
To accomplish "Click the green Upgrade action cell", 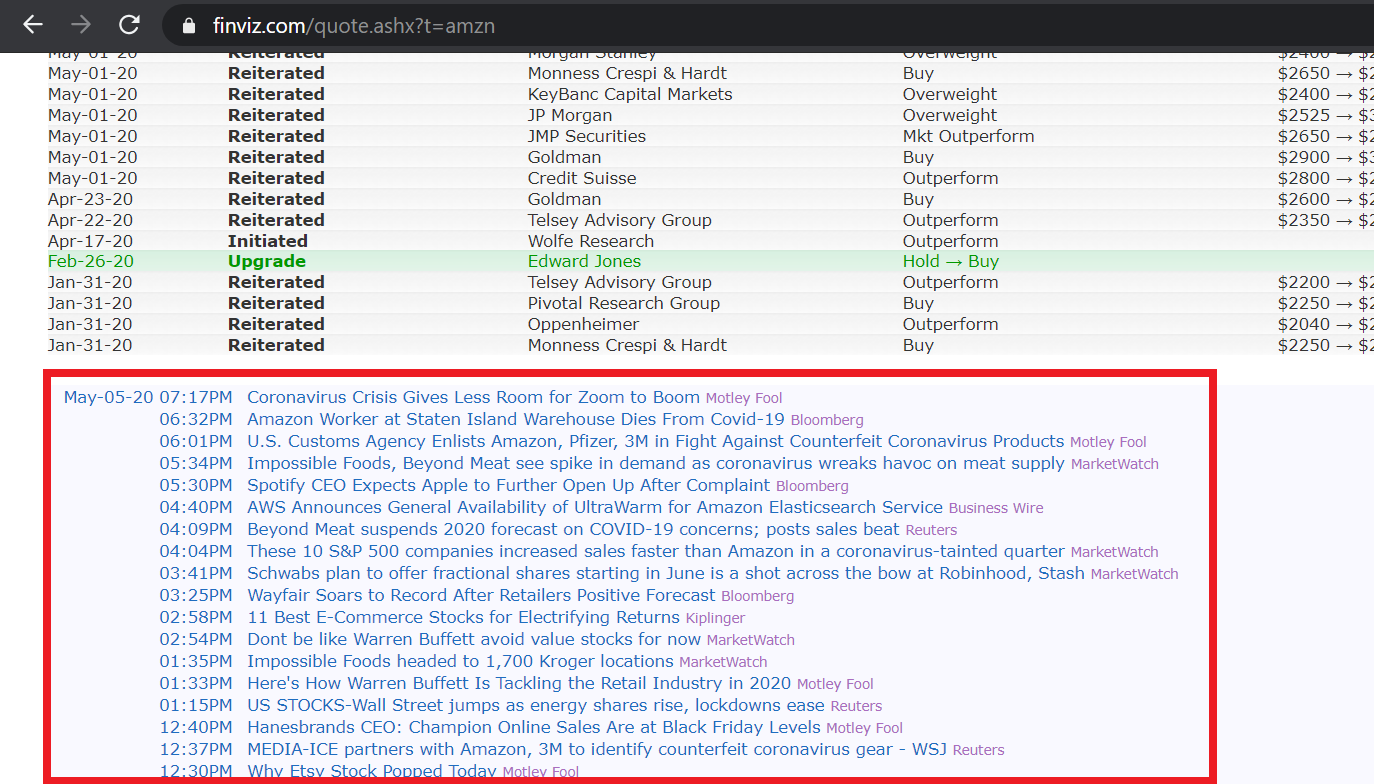I will pyautogui.click(x=267, y=262).
